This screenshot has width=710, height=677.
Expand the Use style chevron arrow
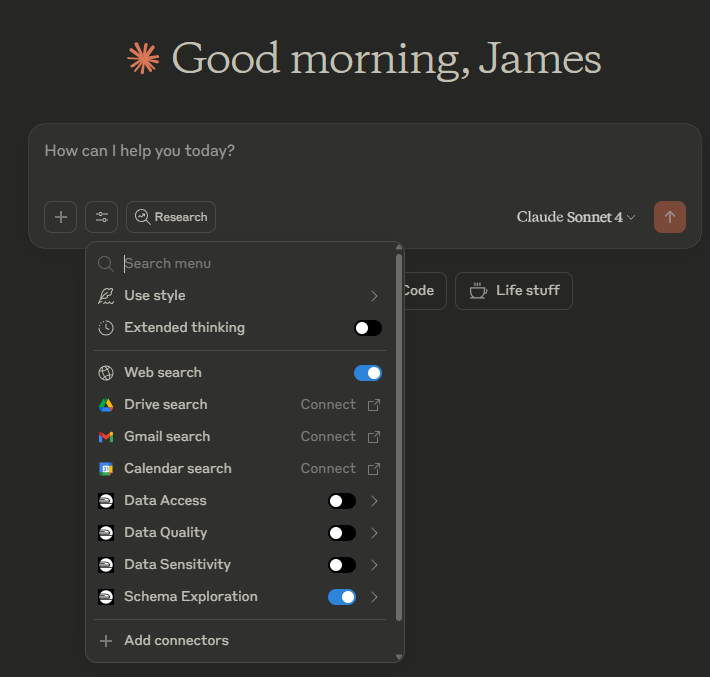click(374, 296)
